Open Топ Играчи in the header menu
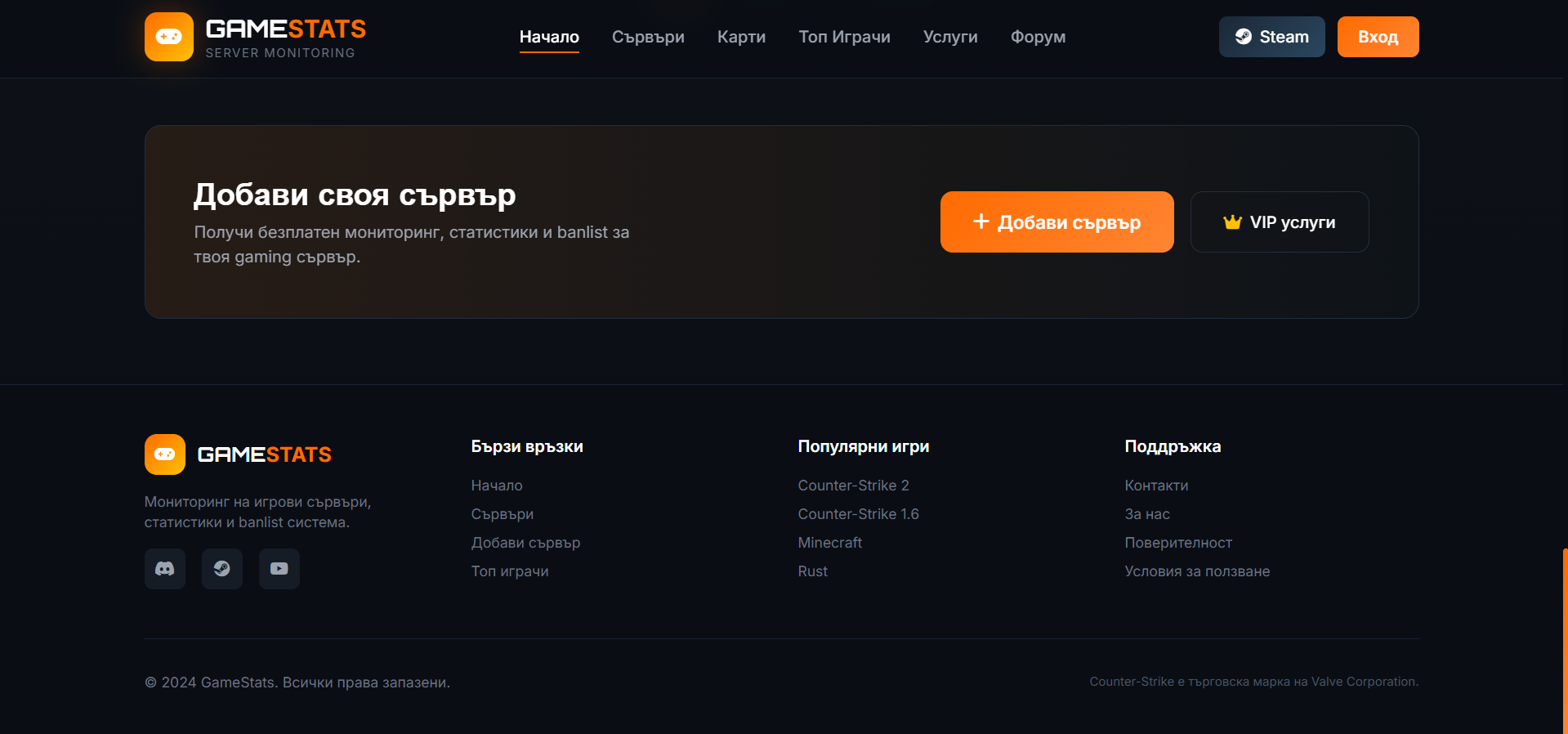Image resolution: width=1568 pixels, height=734 pixels. point(844,37)
